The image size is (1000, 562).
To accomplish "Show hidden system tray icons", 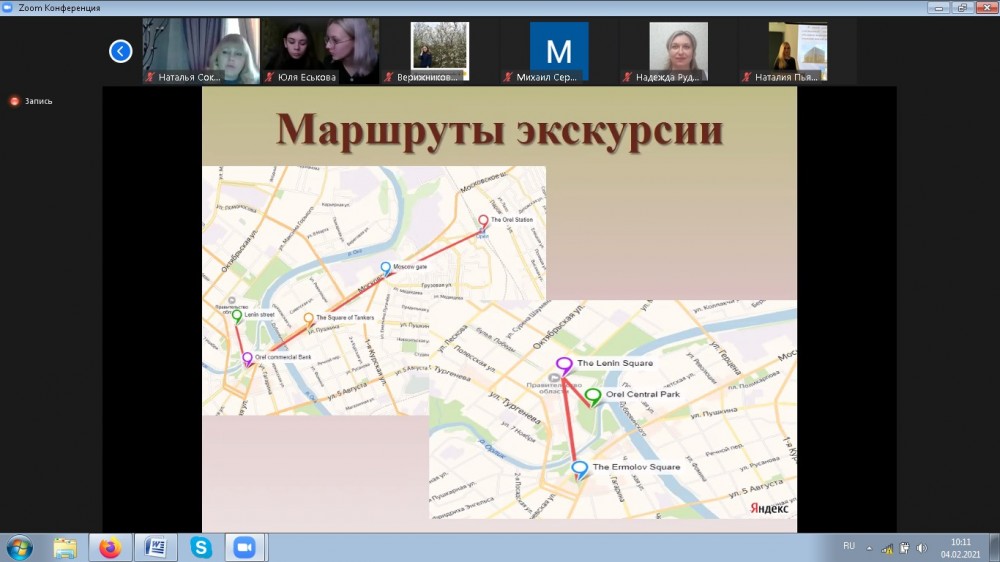I will (869, 548).
